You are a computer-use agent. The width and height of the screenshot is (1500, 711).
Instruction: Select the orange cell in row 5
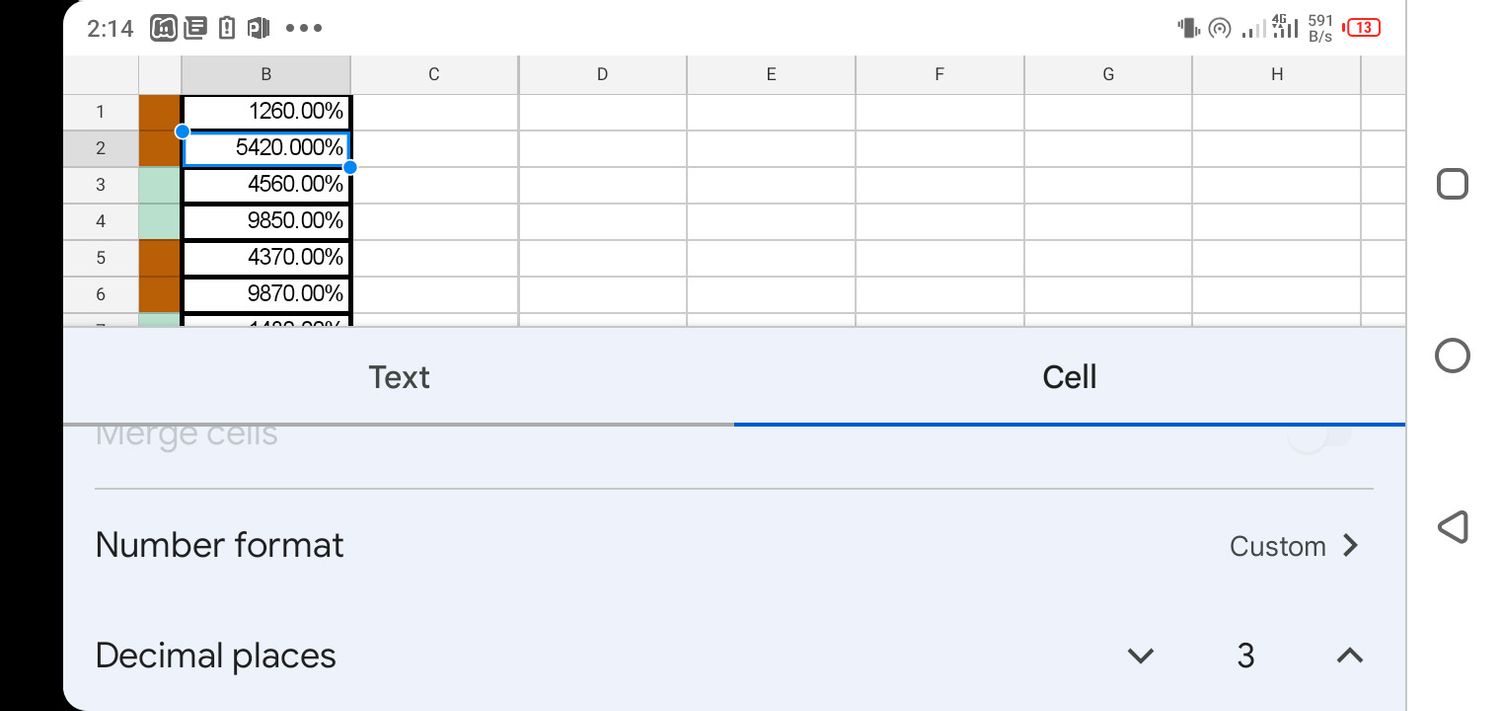tap(160, 258)
